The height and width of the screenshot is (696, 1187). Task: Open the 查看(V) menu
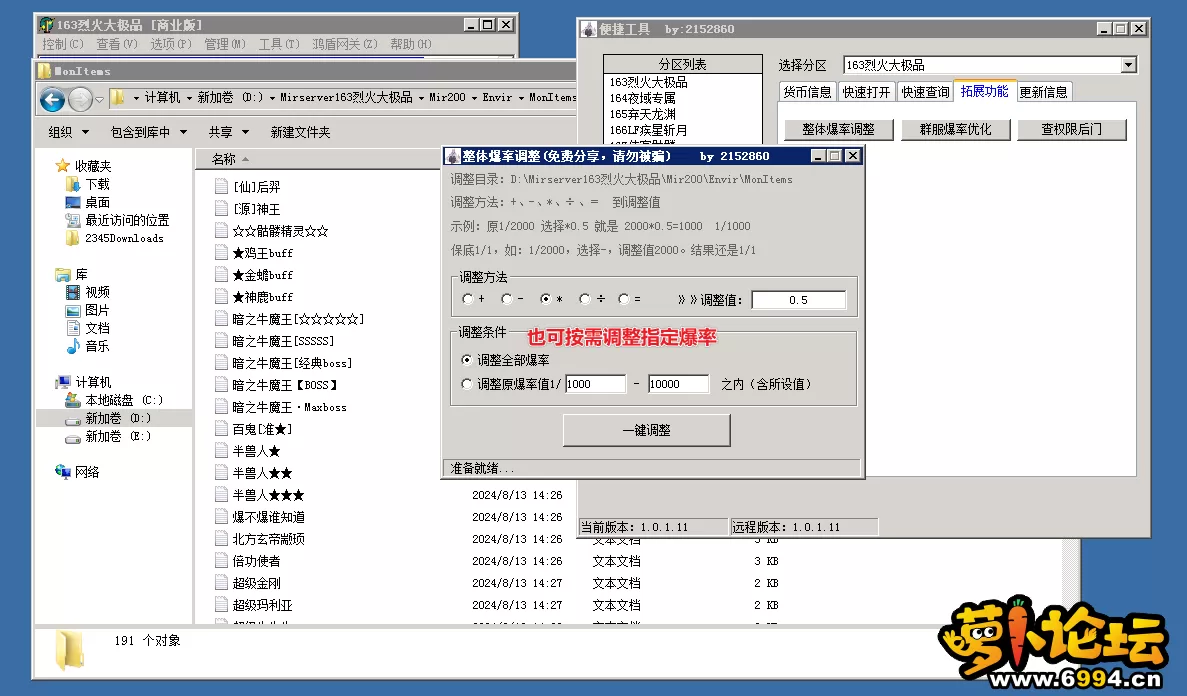tap(117, 44)
